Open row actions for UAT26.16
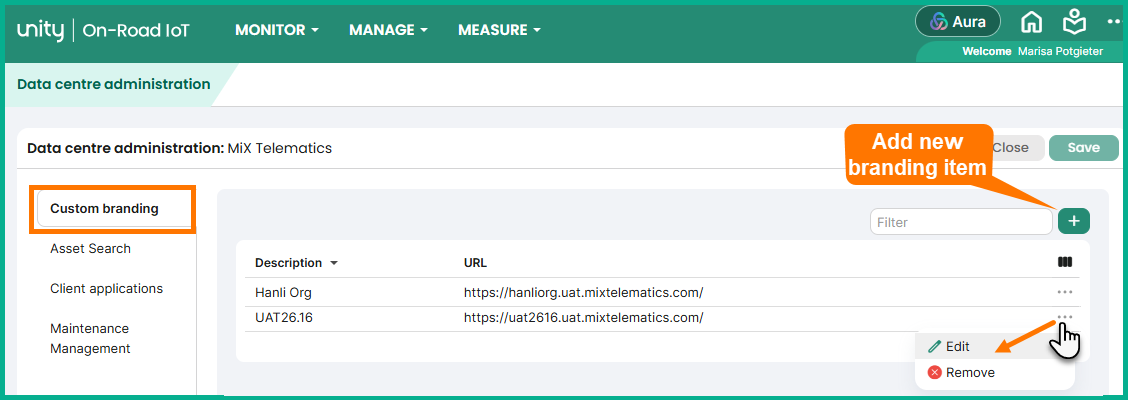The width and height of the screenshot is (1128, 400). coord(1065,317)
